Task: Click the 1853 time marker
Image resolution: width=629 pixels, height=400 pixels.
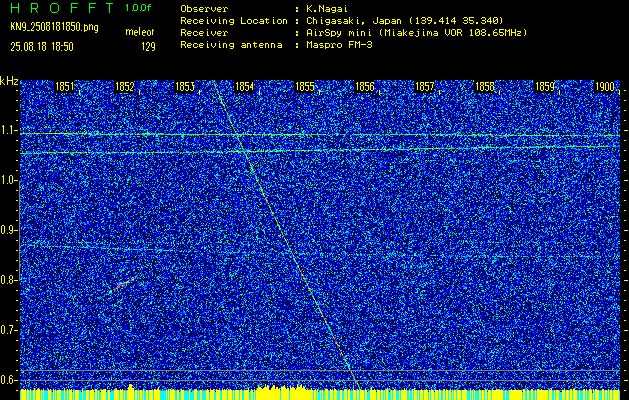Action: click(185, 86)
